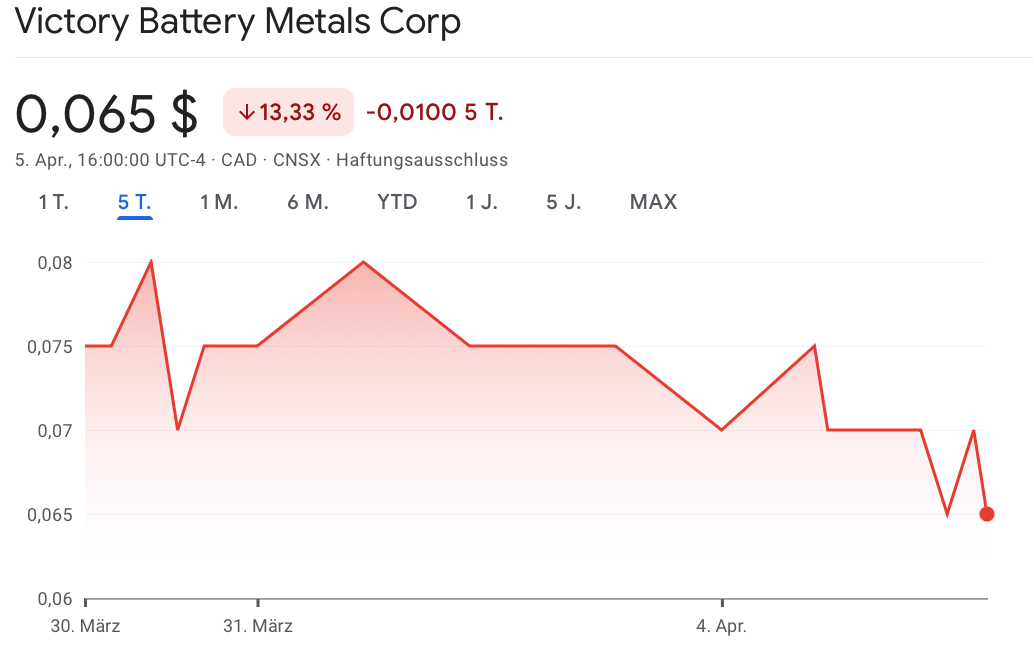
Task: Select the 5 T. time range tab
Action: 134,202
